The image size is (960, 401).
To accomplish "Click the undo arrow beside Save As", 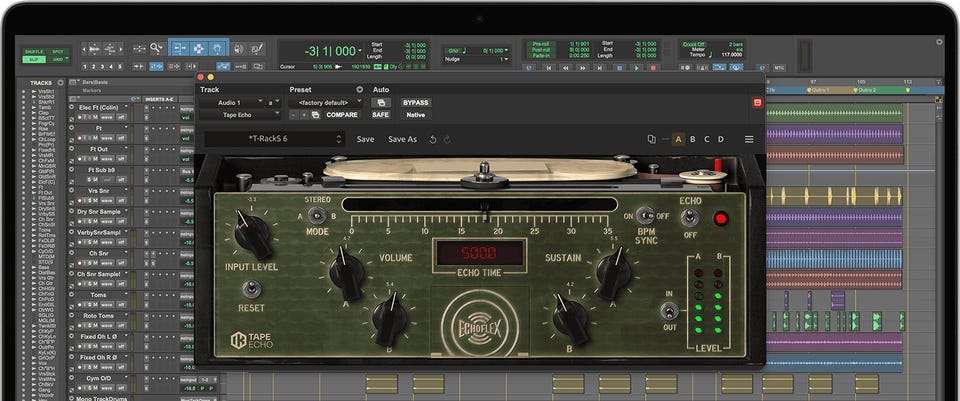I will pos(433,139).
